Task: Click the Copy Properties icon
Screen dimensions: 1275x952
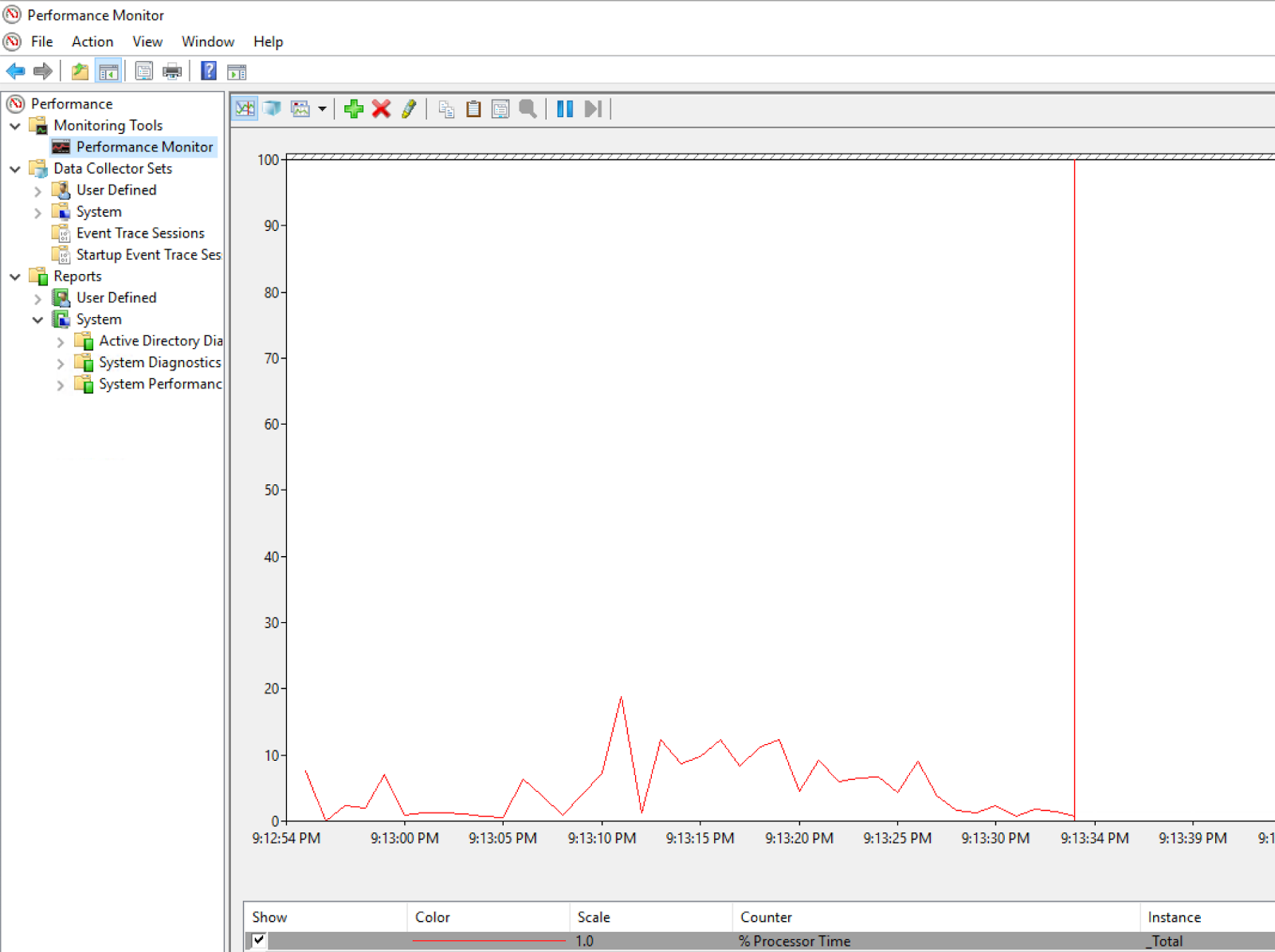Action: pos(446,108)
